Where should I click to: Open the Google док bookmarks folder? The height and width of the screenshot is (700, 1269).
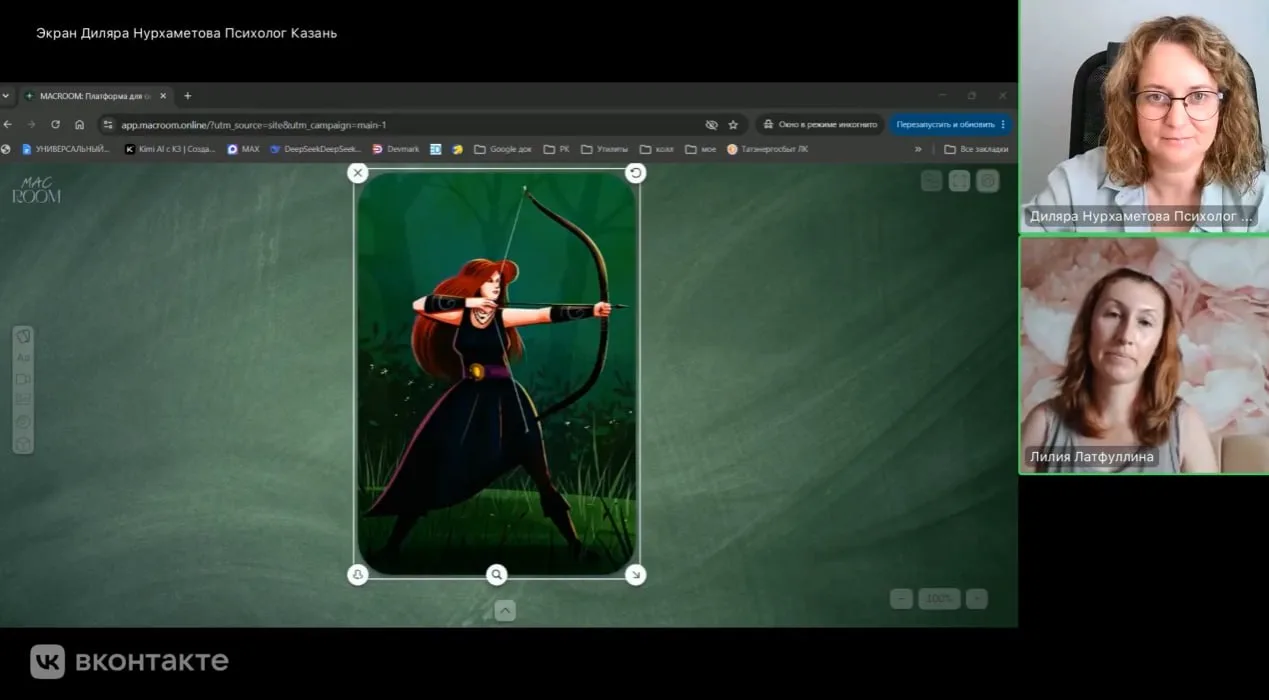[503, 149]
